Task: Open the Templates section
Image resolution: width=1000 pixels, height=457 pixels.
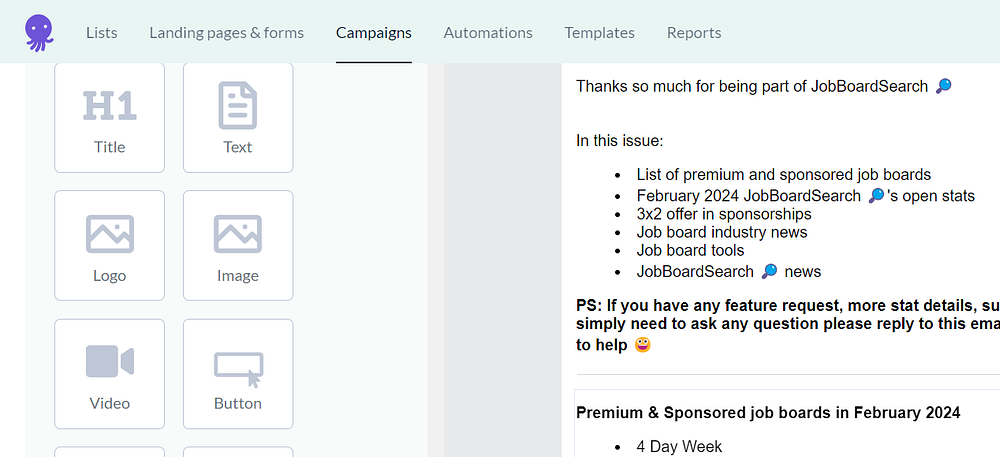Action: click(x=599, y=32)
